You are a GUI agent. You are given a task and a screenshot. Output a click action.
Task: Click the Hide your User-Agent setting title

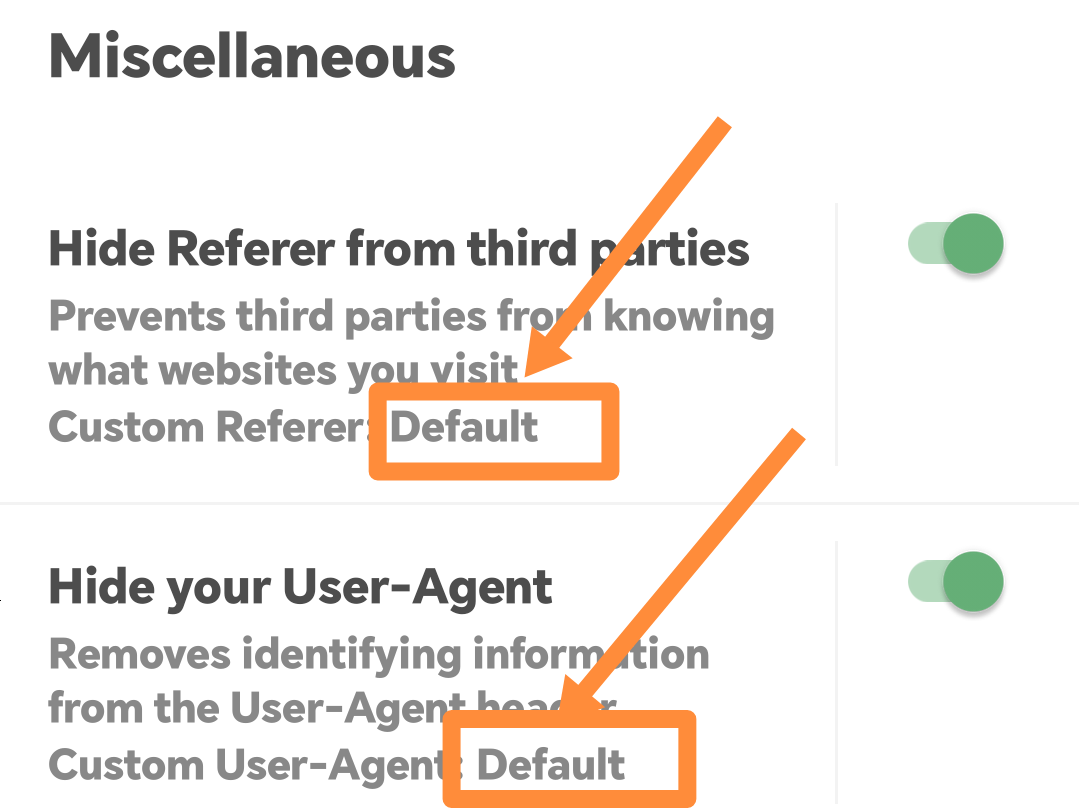(x=300, y=587)
